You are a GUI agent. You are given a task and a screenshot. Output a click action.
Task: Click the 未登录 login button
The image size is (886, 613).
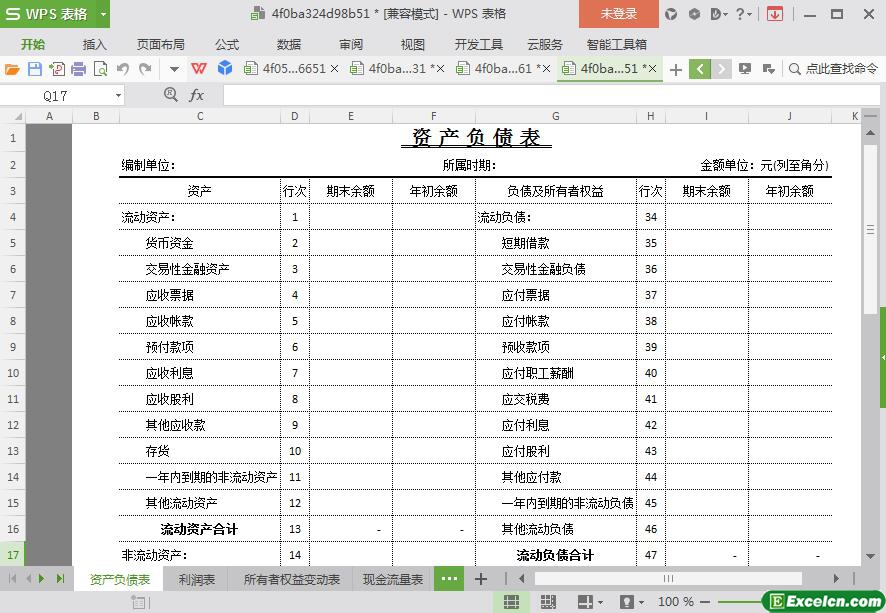[x=618, y=14]
